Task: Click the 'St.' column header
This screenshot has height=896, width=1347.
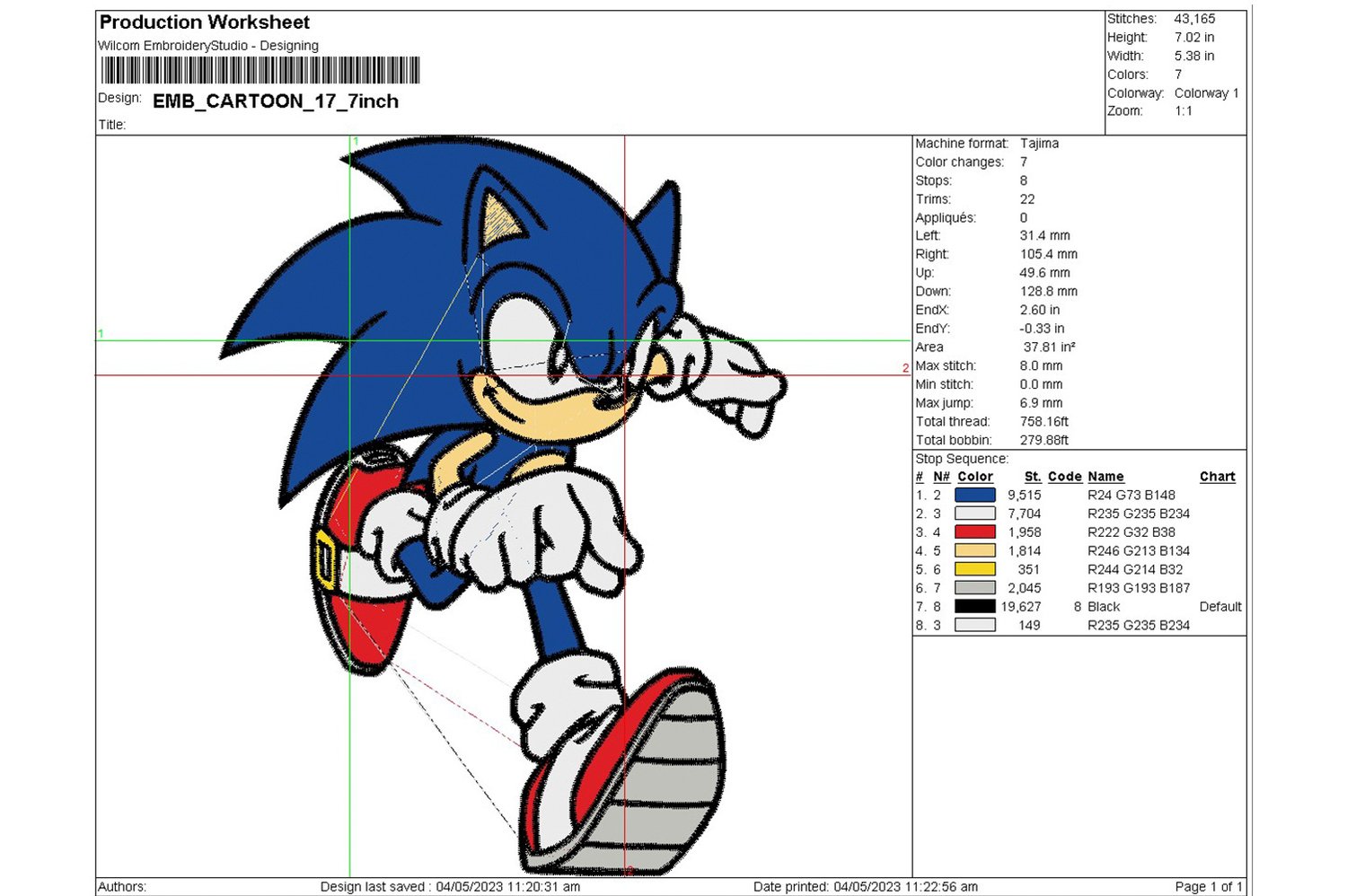Action: 1033,477
